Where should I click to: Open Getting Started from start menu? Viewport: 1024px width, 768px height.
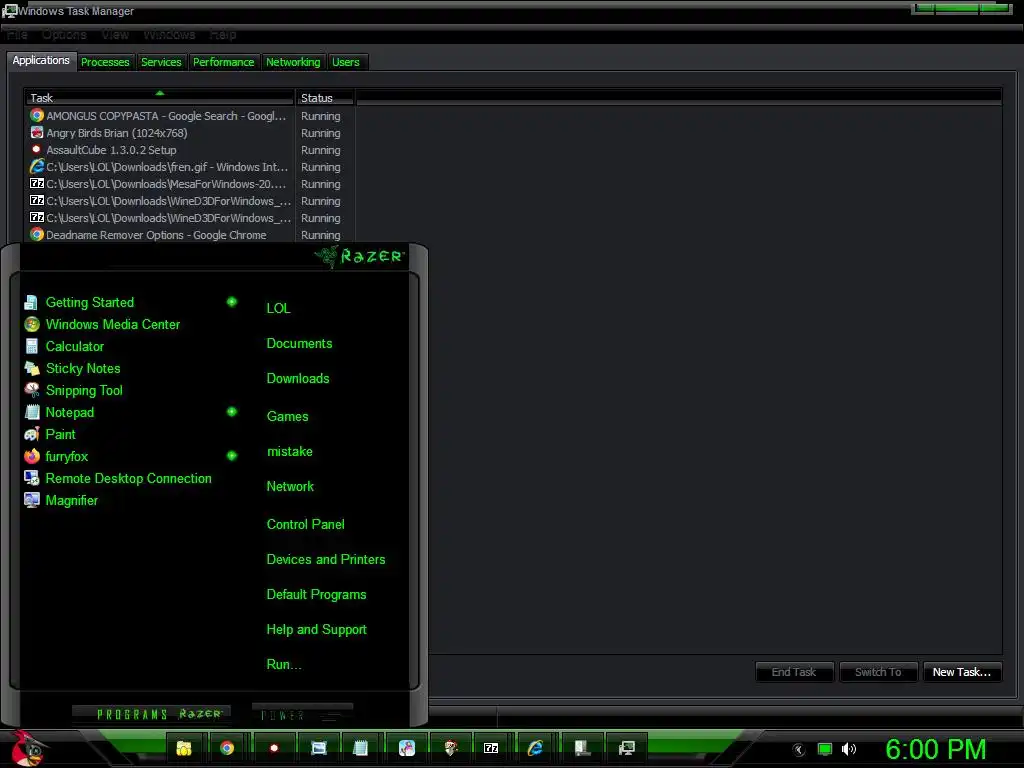[x=89, y=302]
